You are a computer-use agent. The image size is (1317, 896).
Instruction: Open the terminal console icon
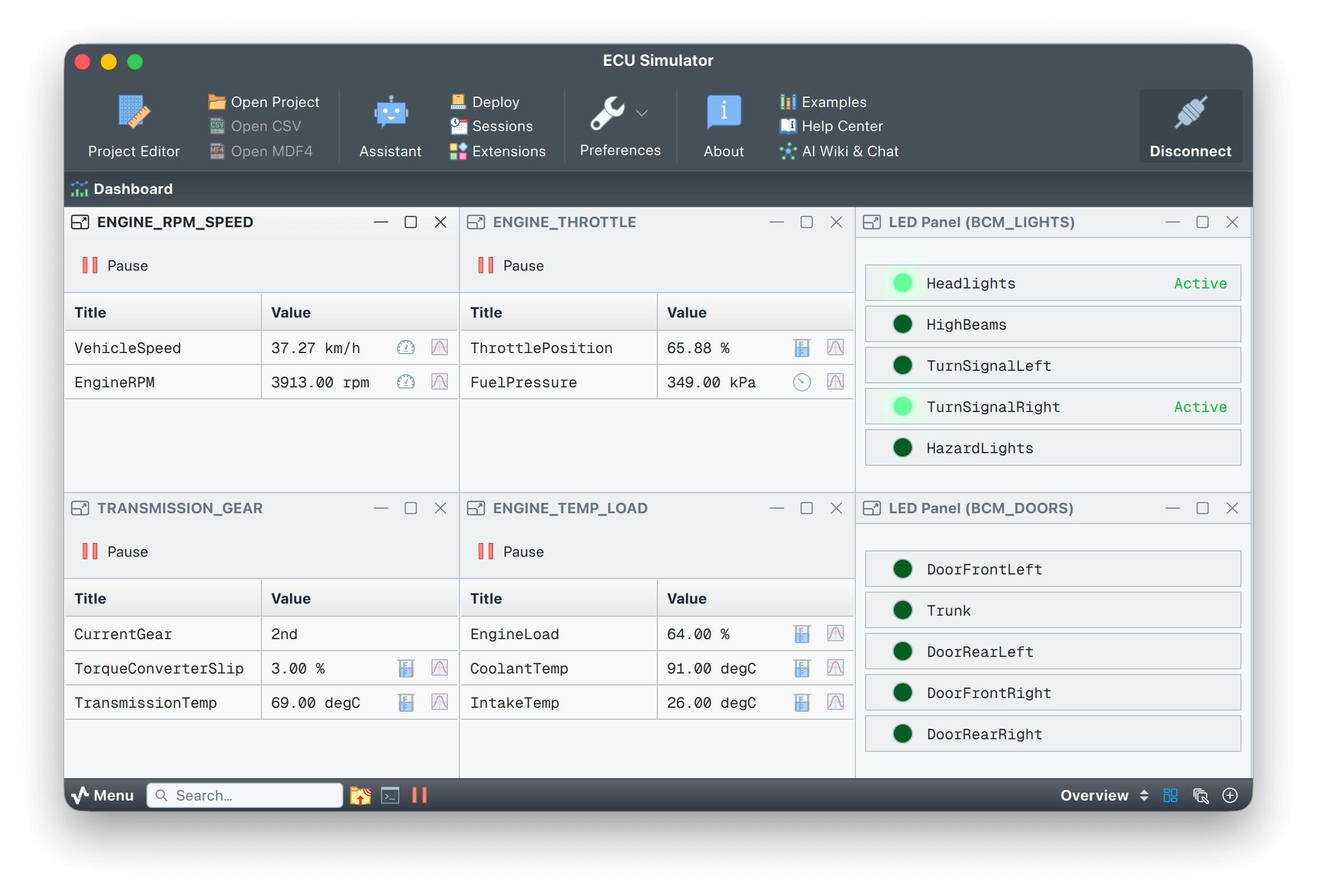pos(390,795)
